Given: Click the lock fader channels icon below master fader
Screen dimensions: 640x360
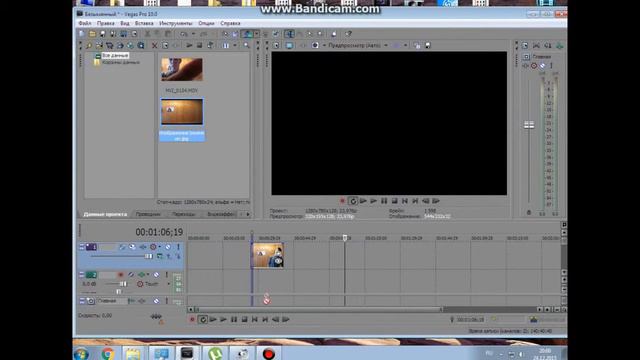Looking at the screenshot, I should tap(529, 213).
